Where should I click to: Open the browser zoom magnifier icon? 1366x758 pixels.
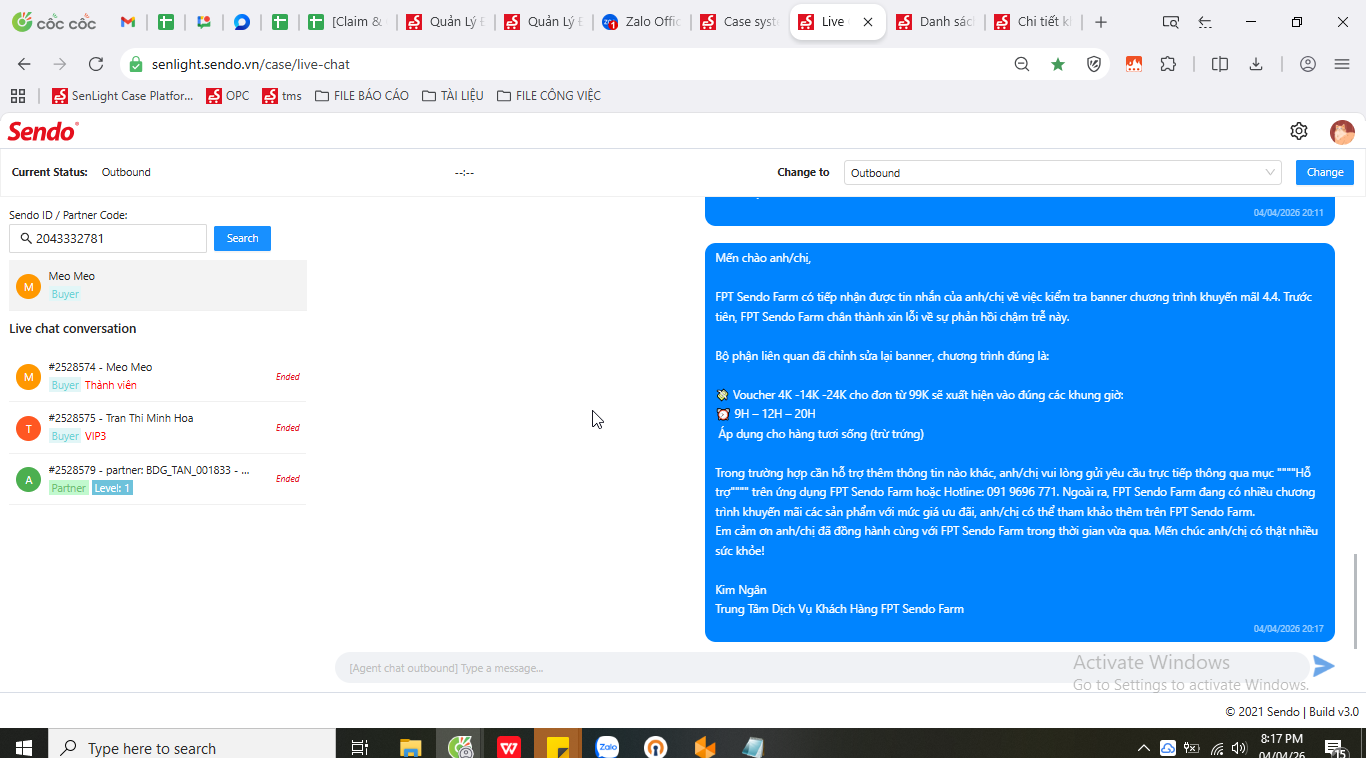pyautogui.click(x=1022, y=64)
